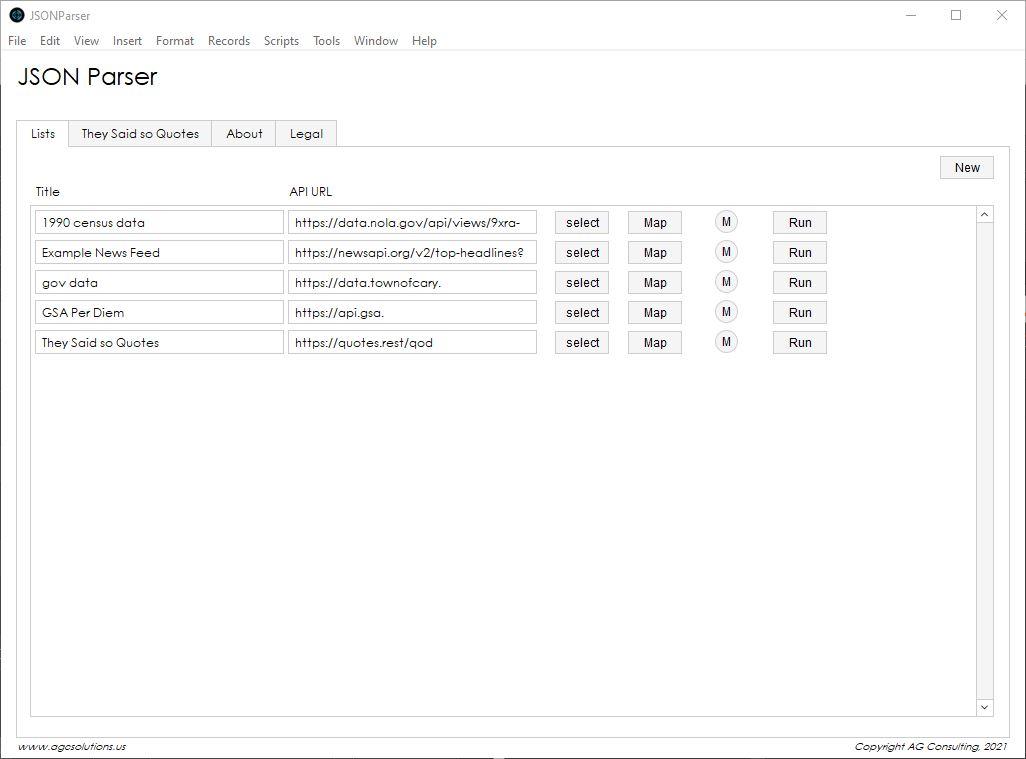The width and height of the screenshot is (1026, 759).
Task: Switch to the They Said so Quotes tab
Action: point(140,134)
